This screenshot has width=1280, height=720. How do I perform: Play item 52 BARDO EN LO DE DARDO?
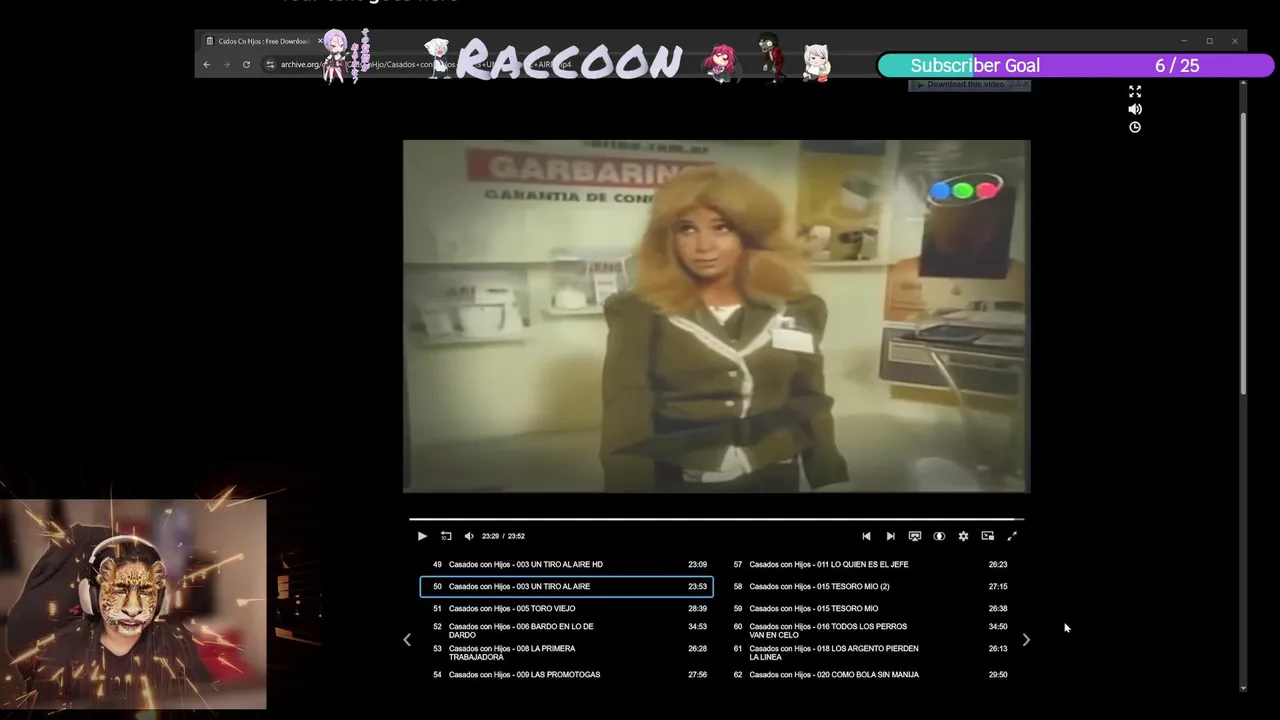(x=567, y=630)
